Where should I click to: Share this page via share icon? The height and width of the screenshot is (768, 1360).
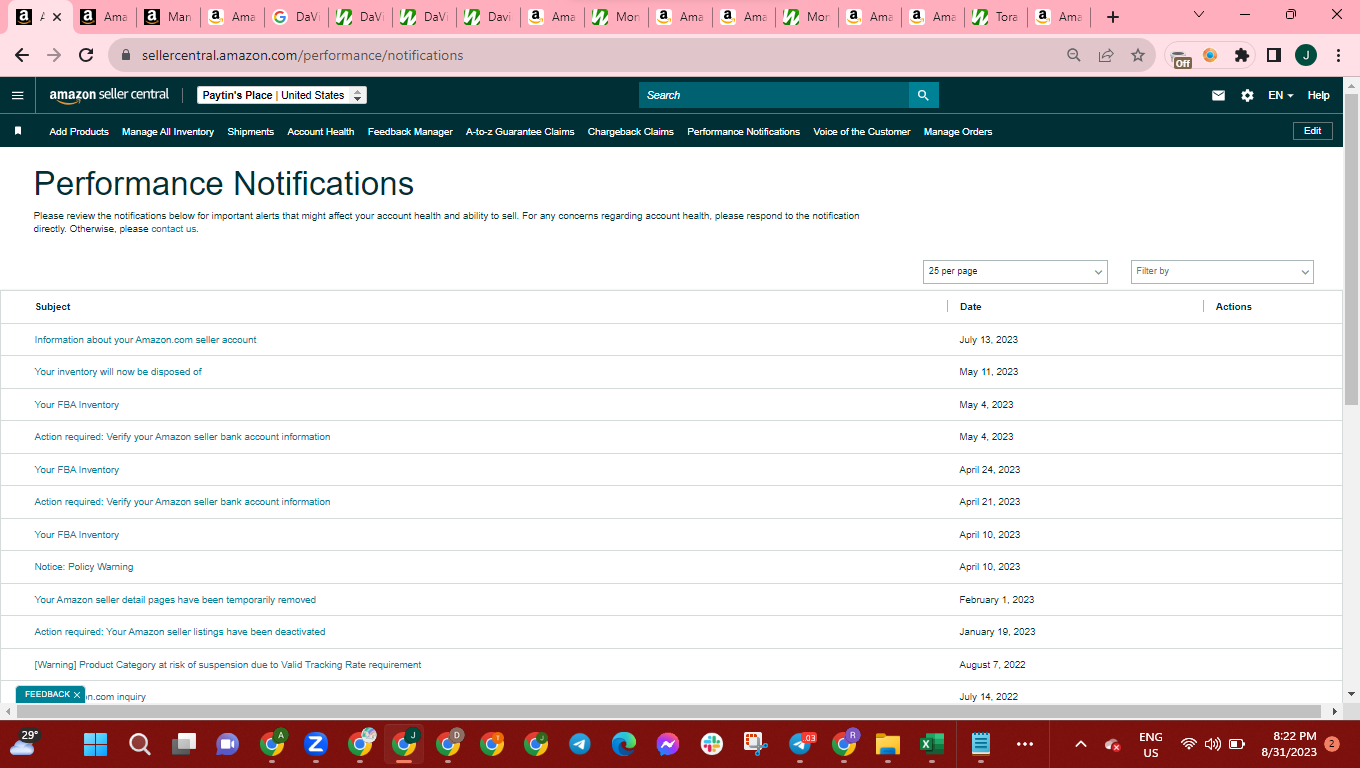point(1106,55)
